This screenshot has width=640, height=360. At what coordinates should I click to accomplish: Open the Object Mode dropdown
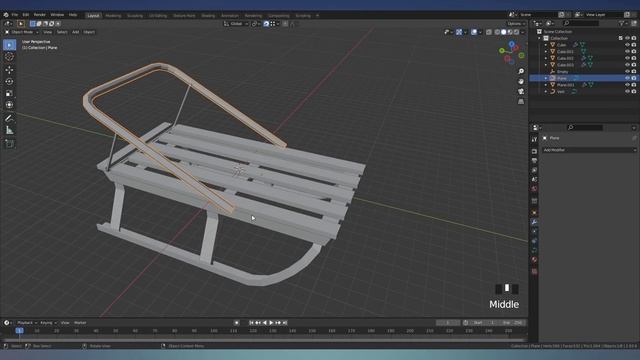tap(22, 32)
